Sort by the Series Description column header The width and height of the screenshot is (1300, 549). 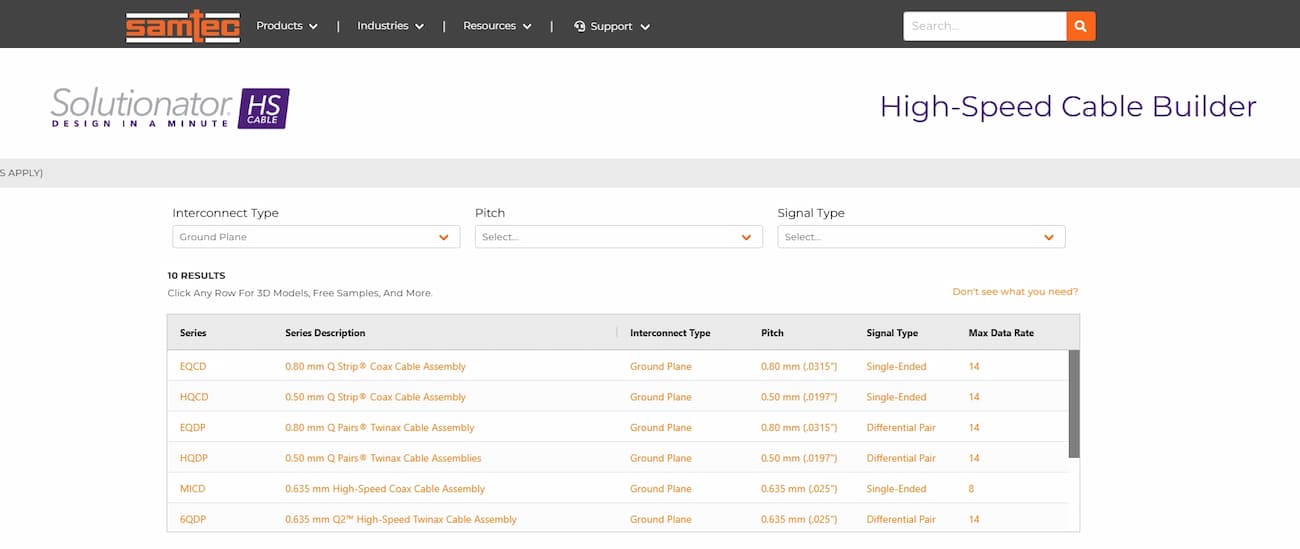(325, 333)
